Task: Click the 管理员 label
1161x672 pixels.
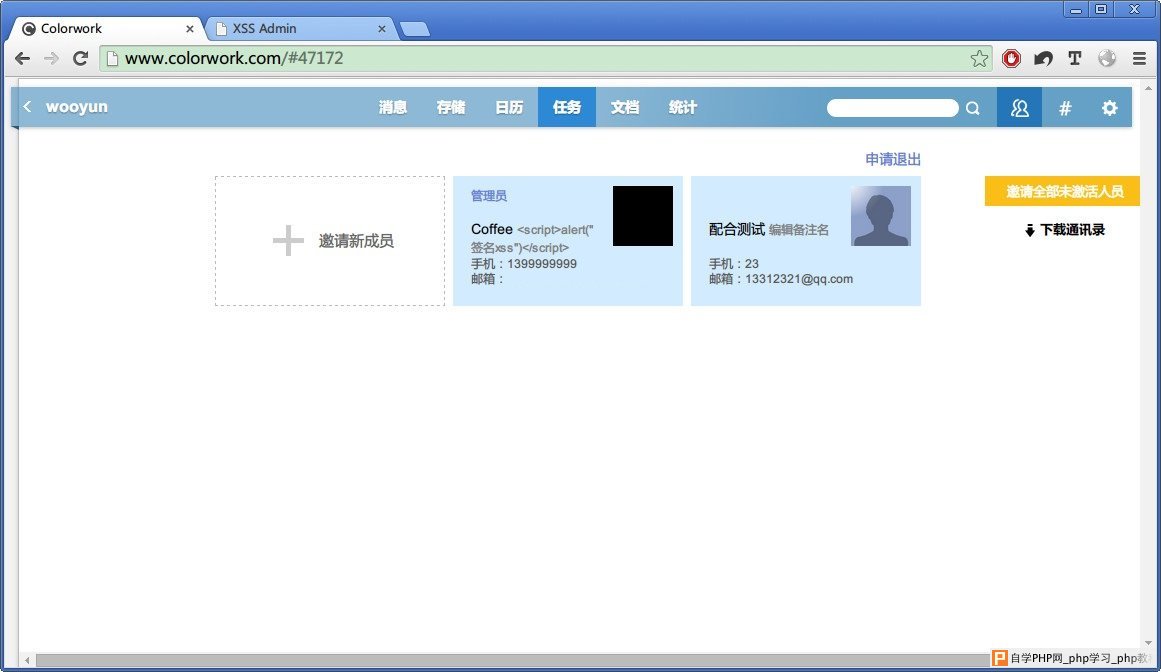Action: coord(489,196)
